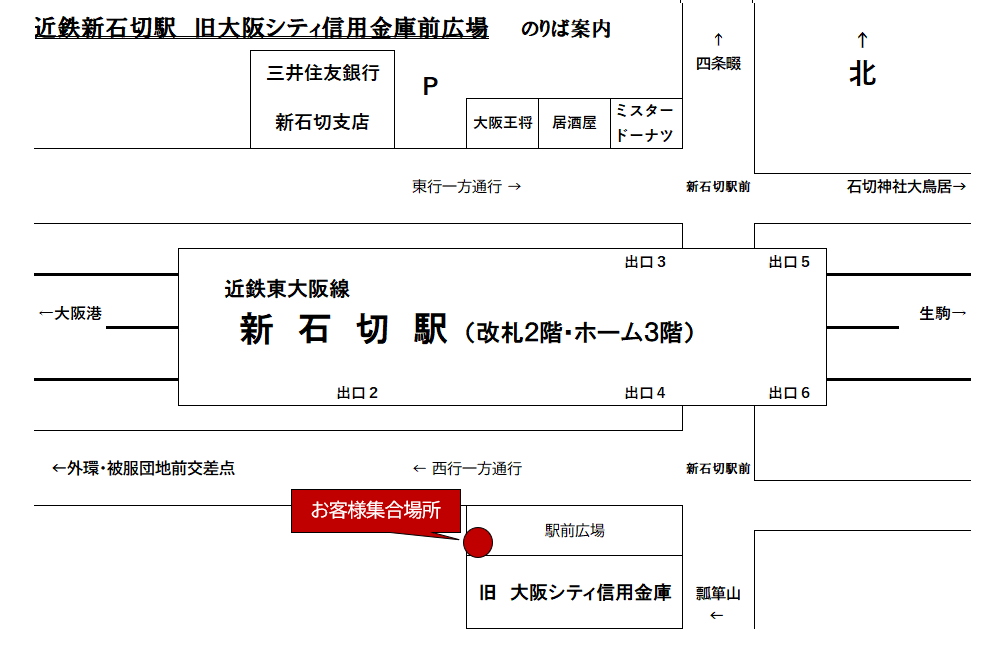Select the 出口2 exit label

click(x=357, y=393)
